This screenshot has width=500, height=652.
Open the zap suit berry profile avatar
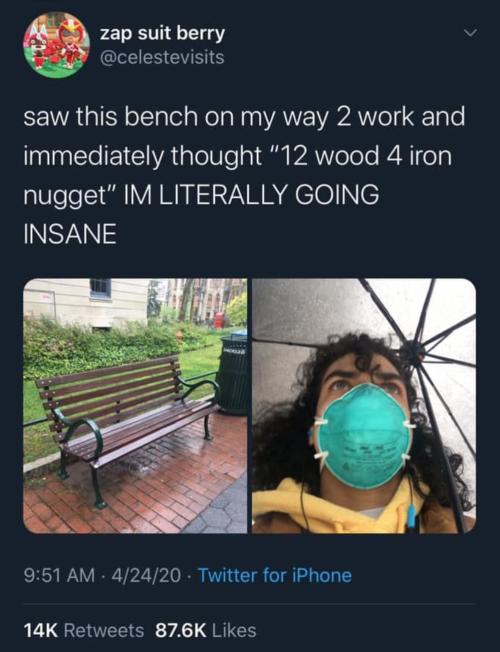(56, 45)
